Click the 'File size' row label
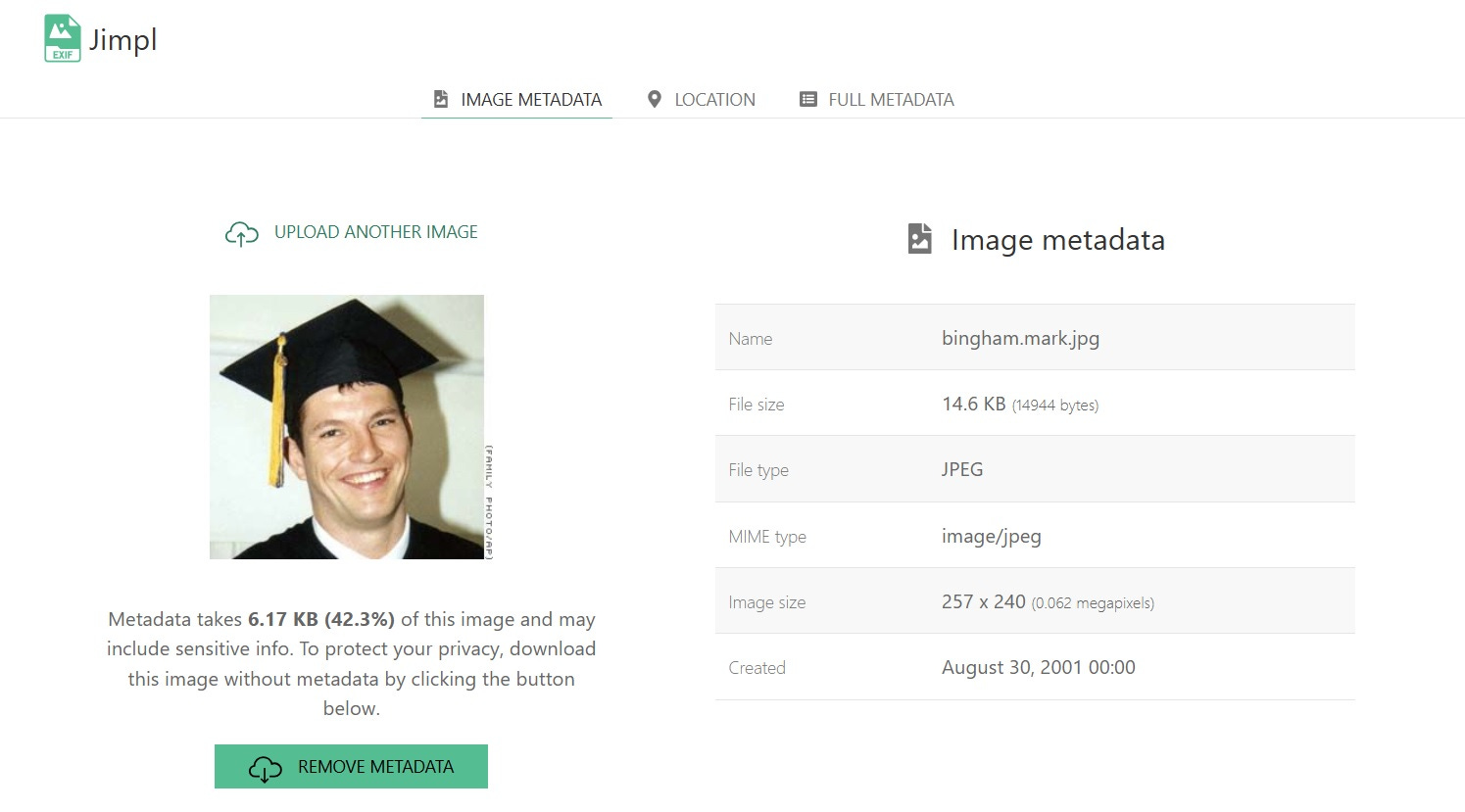This screenshot has height=812, width=1465. 757,405
